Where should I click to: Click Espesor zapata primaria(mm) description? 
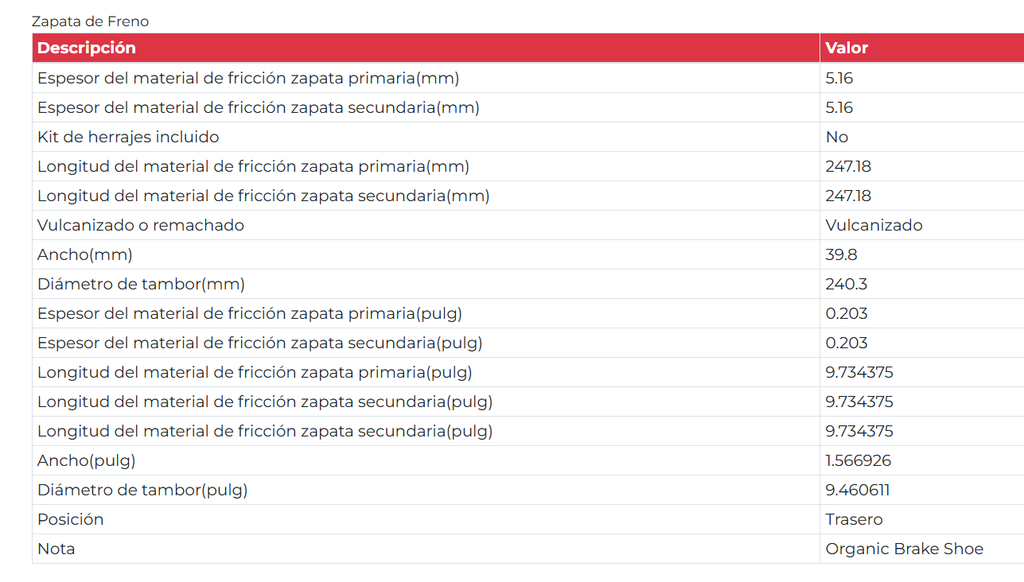248,78
